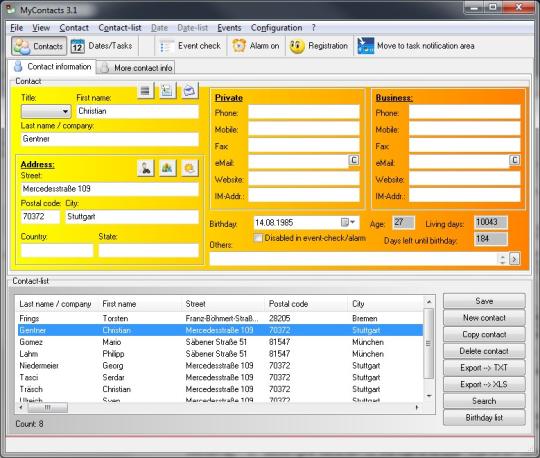Image resolution: width=540 pixels, height=458 pixels.
Task: Click the Birthday list button
Action: click(x=484, y=418)
